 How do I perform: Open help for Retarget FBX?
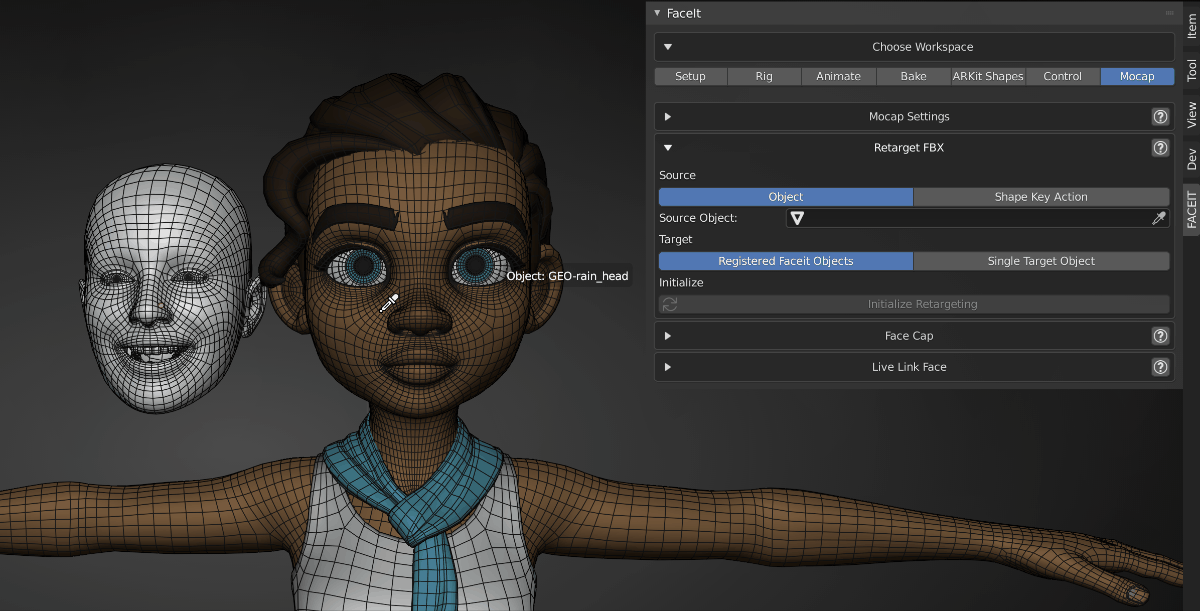pyautogui.click(x=1160, y=148)
